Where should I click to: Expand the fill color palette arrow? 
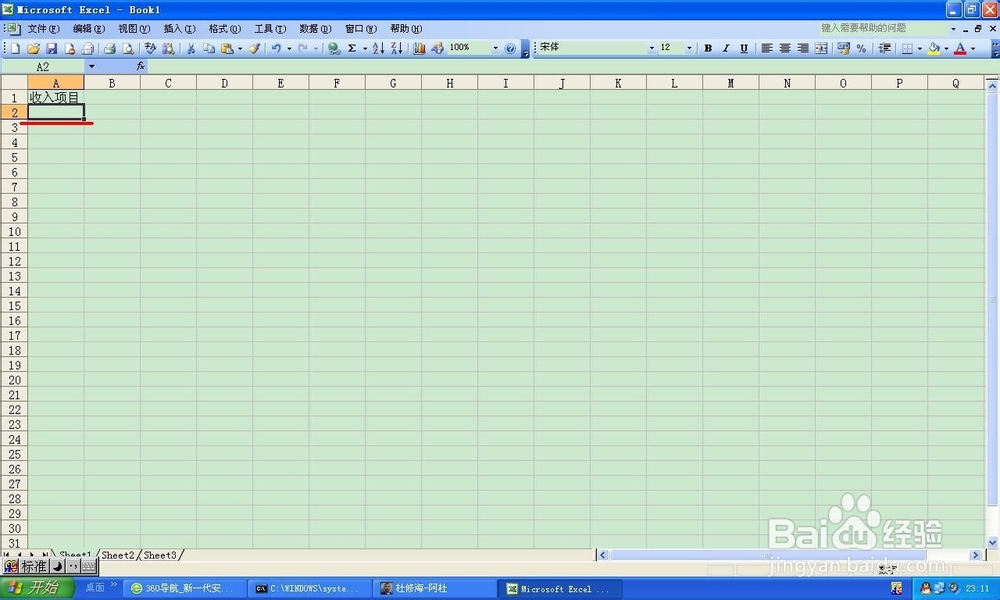point(946,48)
